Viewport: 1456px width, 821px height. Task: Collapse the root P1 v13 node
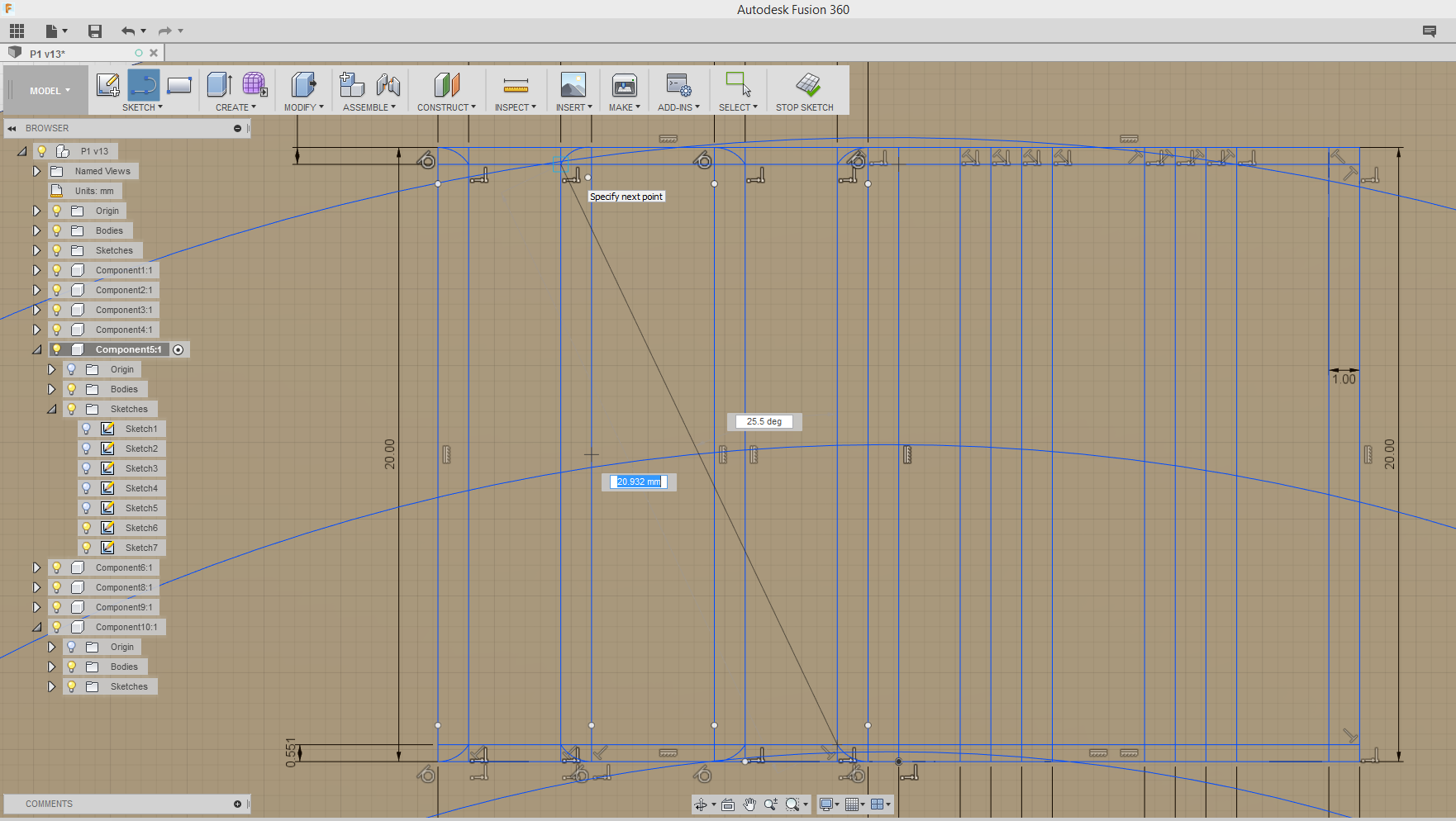click(x=22, y=151)
